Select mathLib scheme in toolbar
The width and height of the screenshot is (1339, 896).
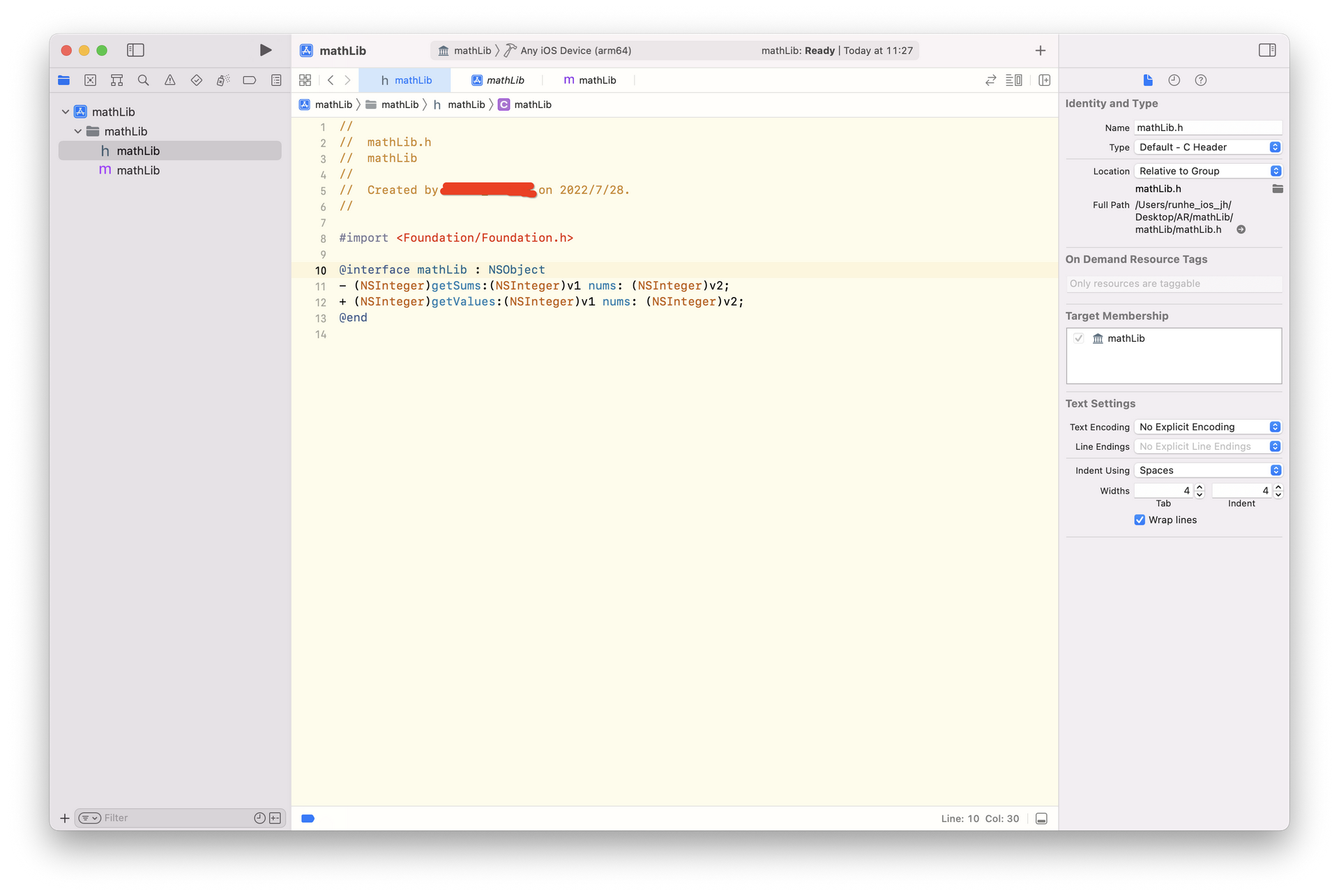pos(464,50)
